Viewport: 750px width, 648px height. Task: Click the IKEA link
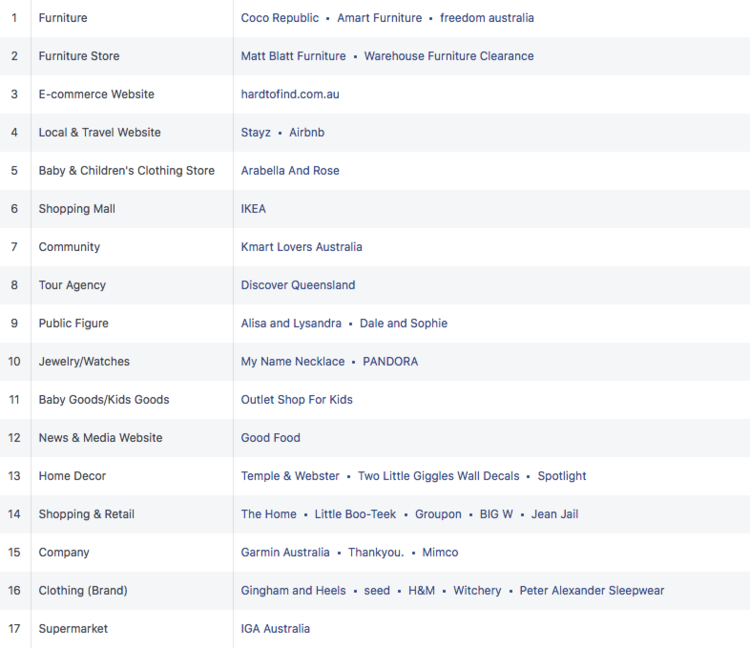(253, 209)
